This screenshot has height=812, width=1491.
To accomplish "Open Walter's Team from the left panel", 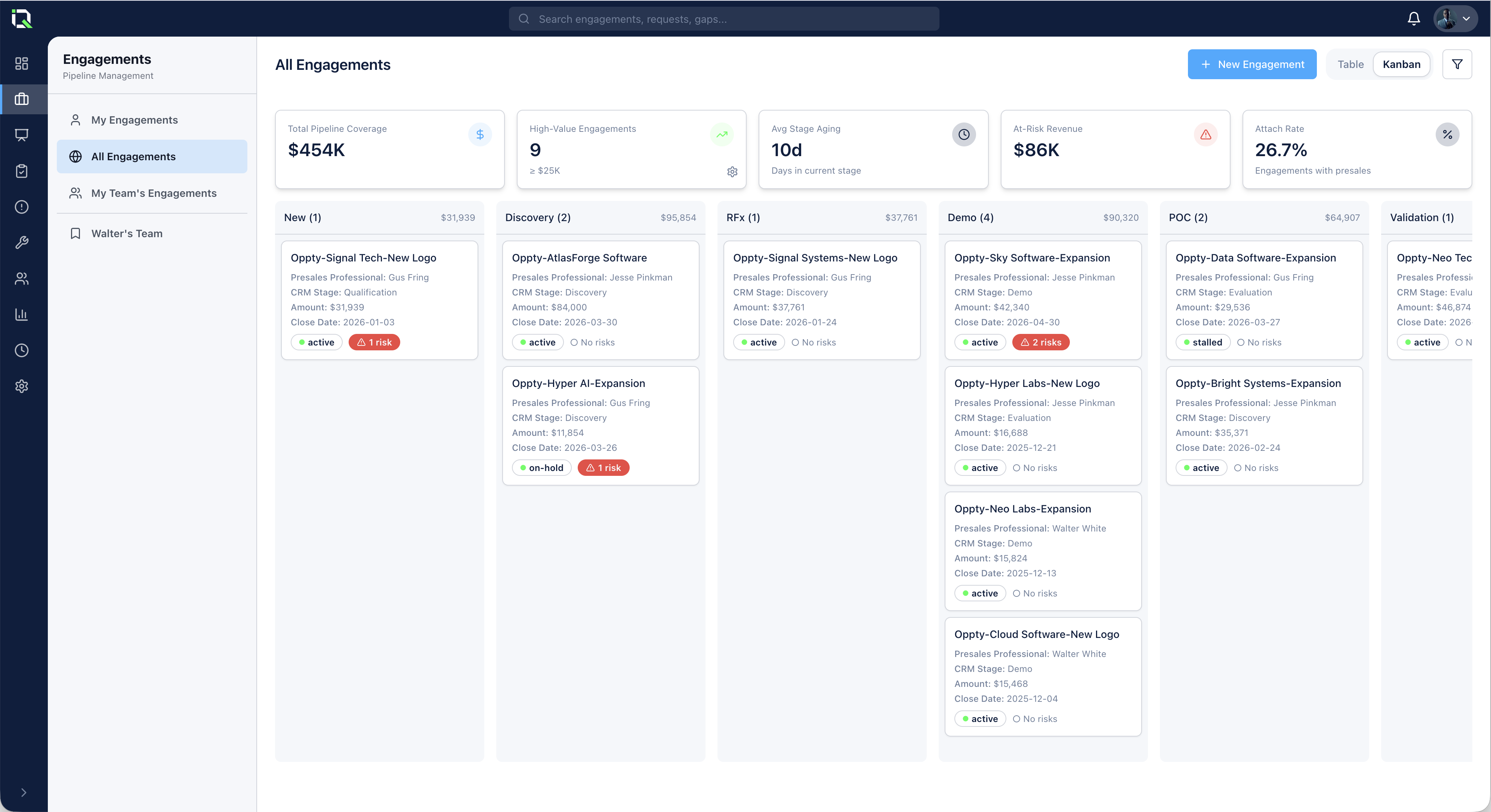I will (x=126, y=233).
